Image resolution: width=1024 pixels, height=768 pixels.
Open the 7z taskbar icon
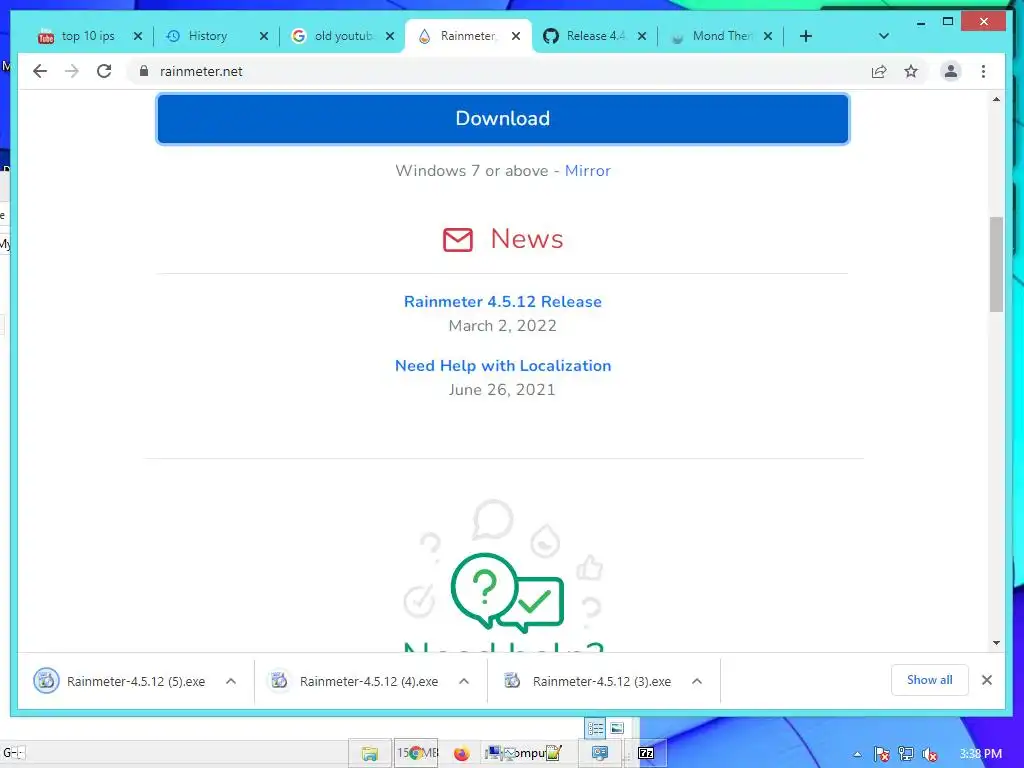[647, 753]
